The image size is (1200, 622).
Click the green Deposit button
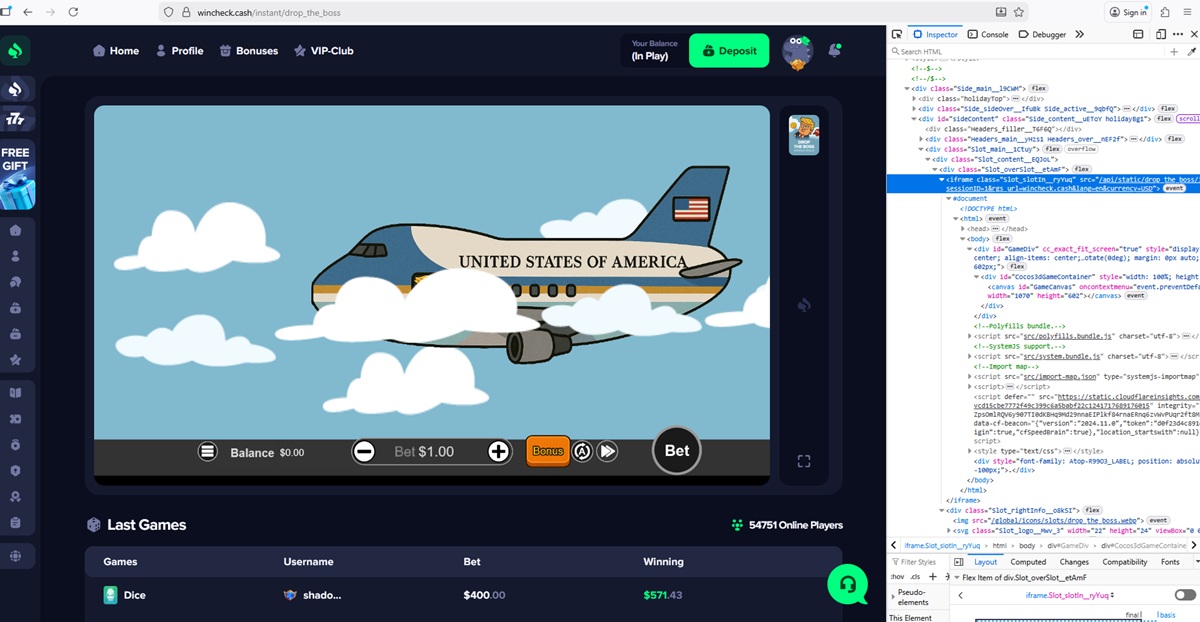pyautogui.click(x=729, y=51)
